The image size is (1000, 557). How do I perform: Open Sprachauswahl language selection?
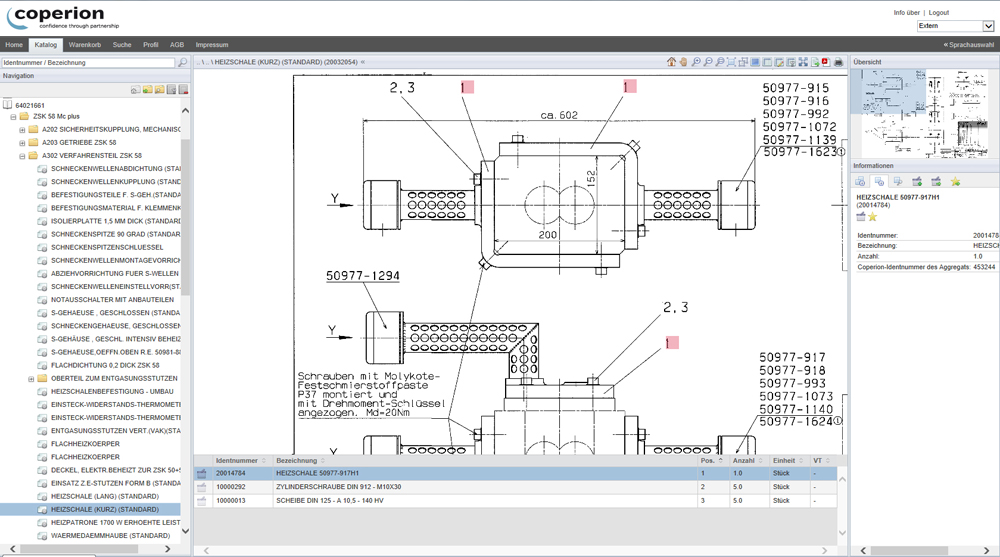coord(968,45)
